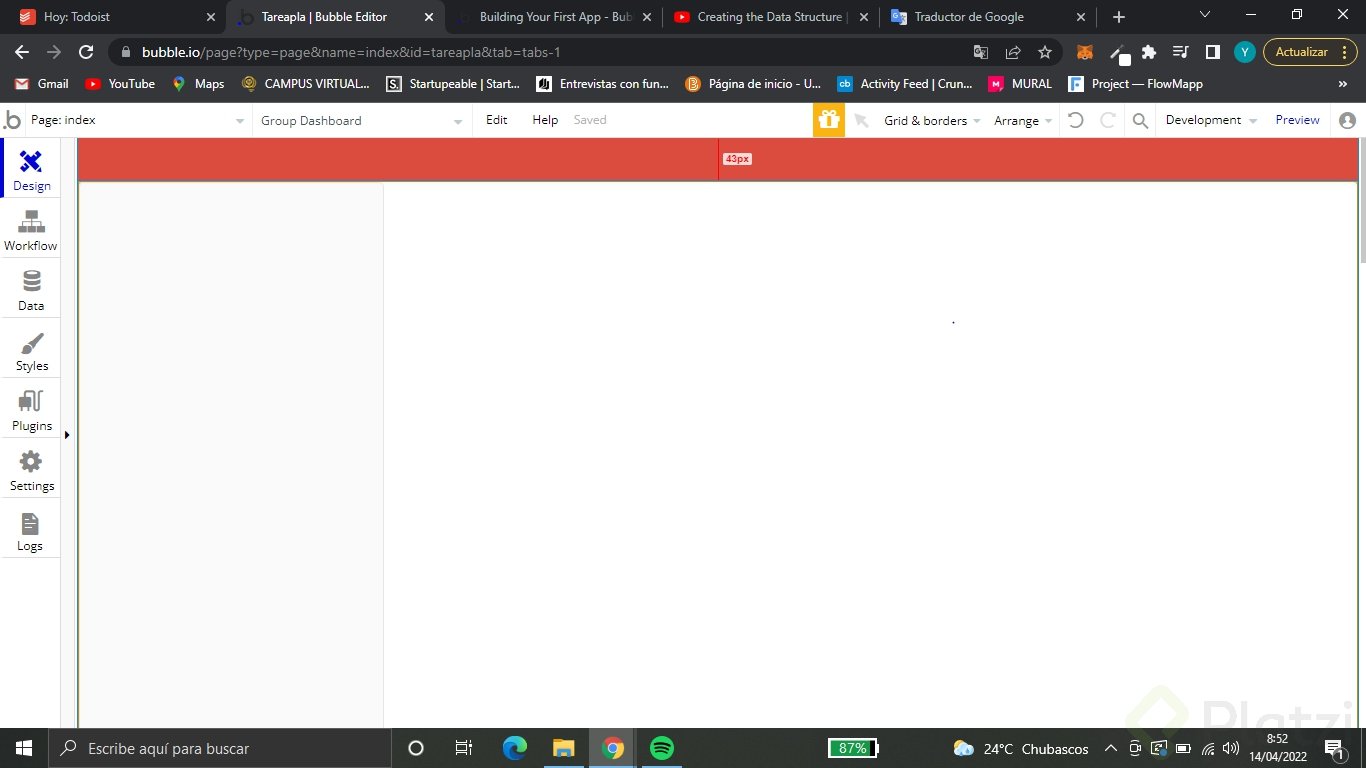
Task: Open the Gmail bookmark
Action: coord(42,84)
